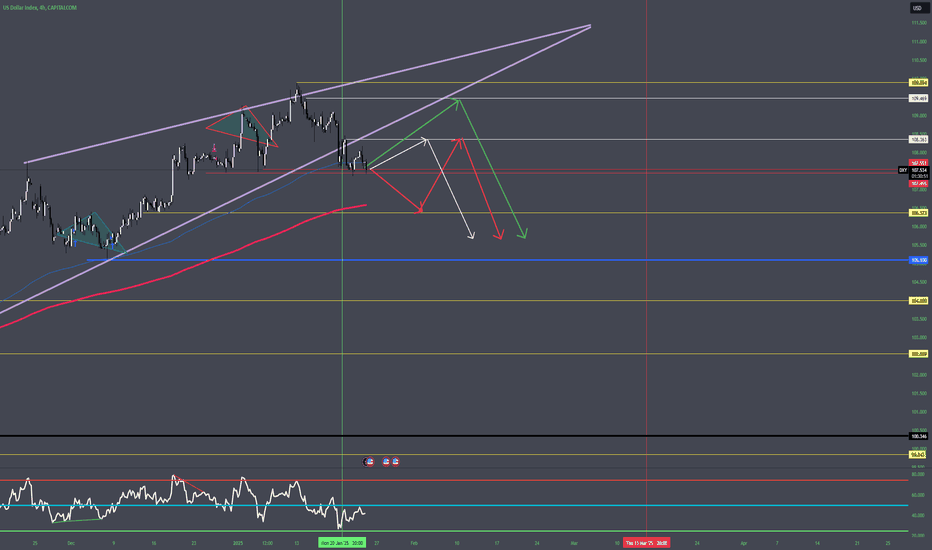Open the last US economic event flag icon
Viewport: 932px width, 550px height.
(x=395, y=461)
